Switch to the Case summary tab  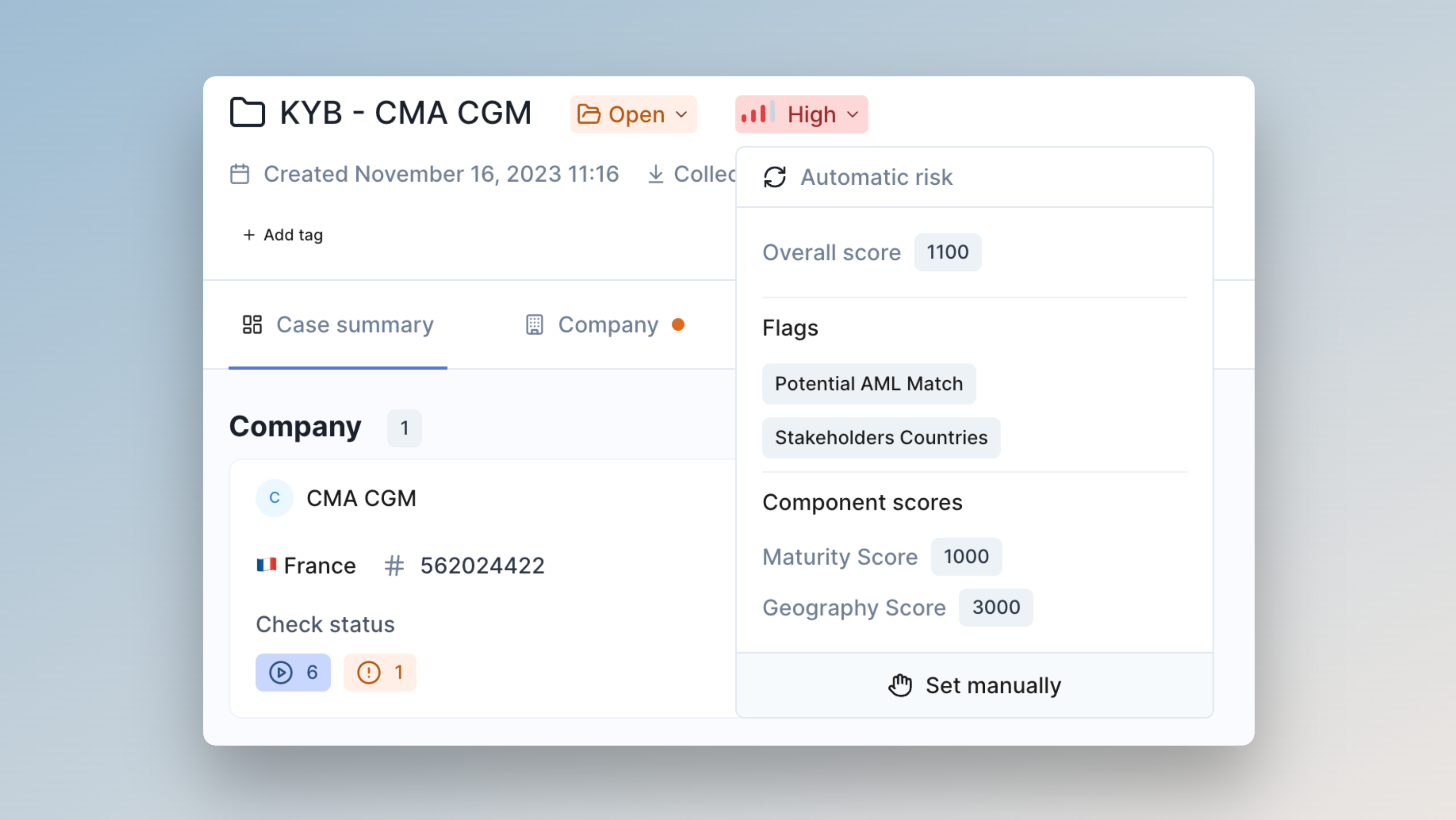point(338,325)
